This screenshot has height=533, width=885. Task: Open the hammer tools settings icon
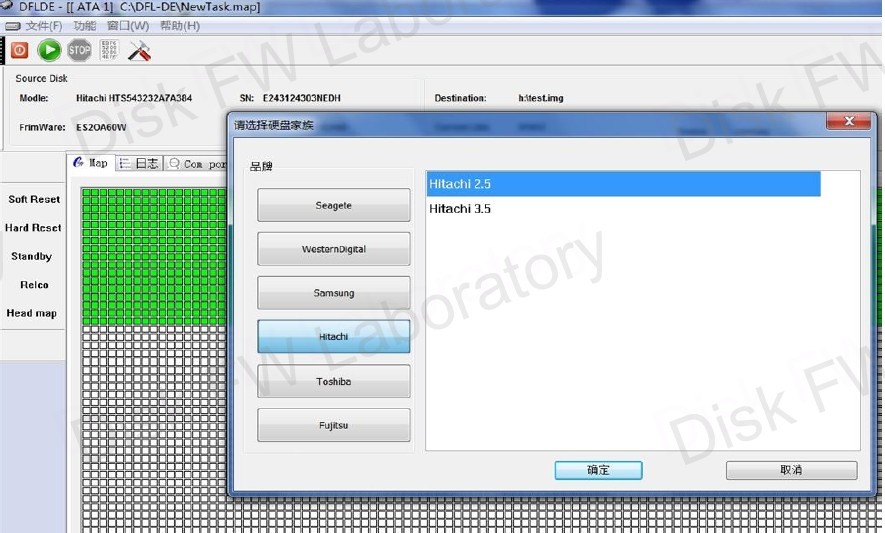[139, 51]
